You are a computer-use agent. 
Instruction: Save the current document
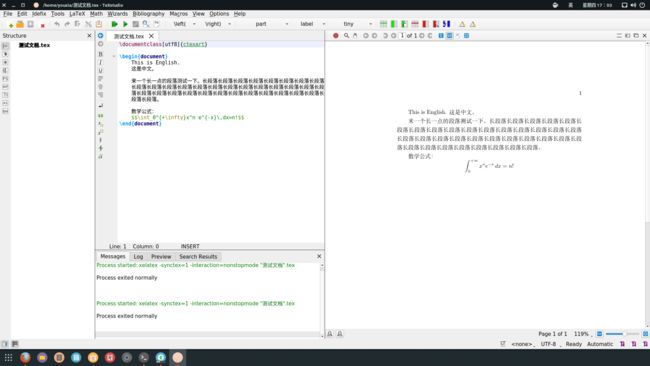pos(30,24)
